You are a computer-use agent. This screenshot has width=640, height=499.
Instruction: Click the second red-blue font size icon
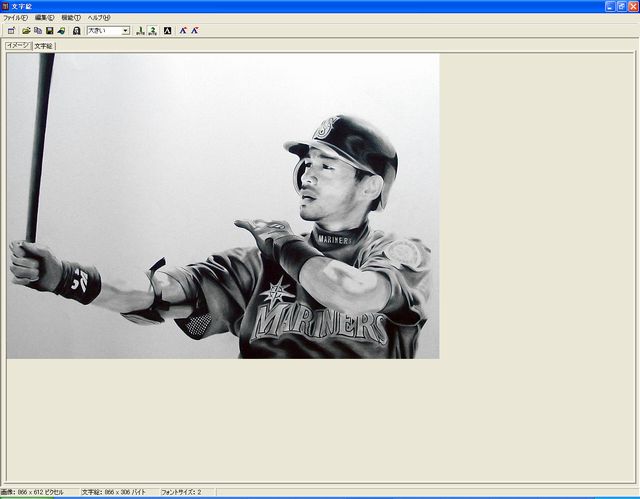pos(195,31)
